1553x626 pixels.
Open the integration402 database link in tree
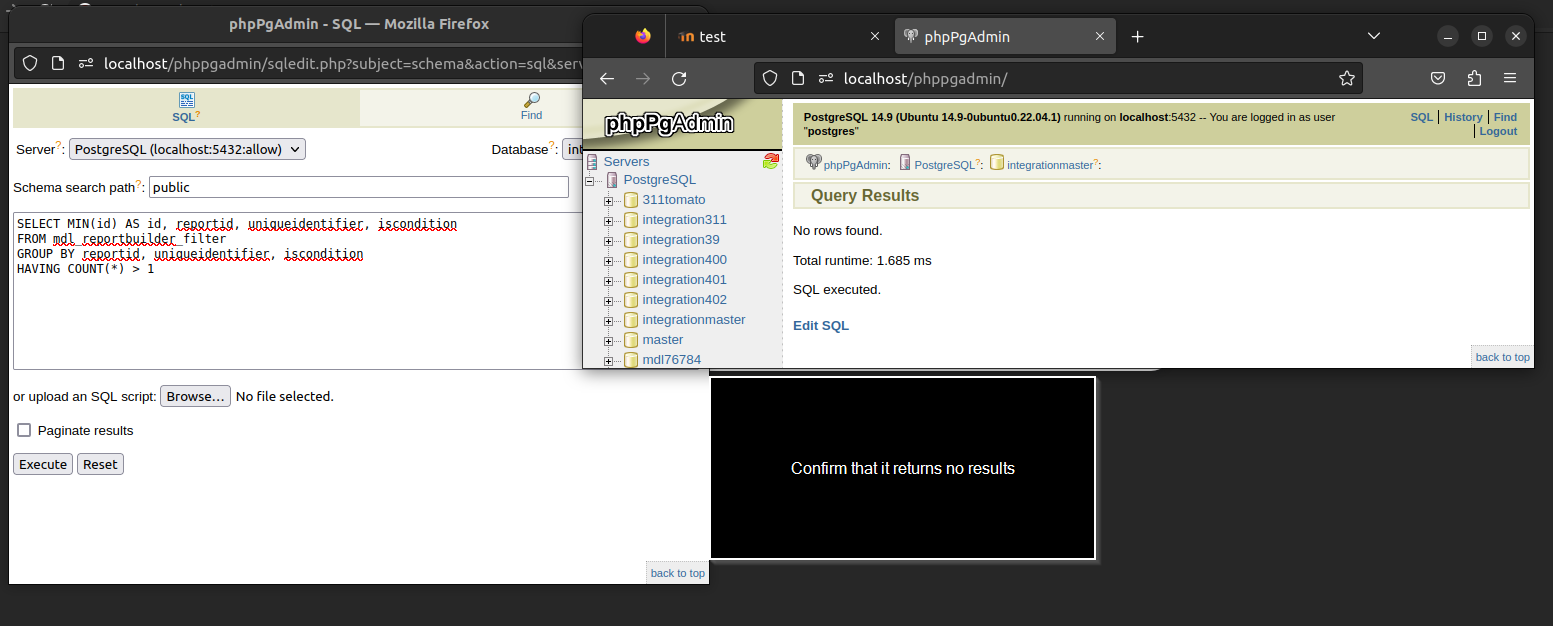tap(684, 300)
